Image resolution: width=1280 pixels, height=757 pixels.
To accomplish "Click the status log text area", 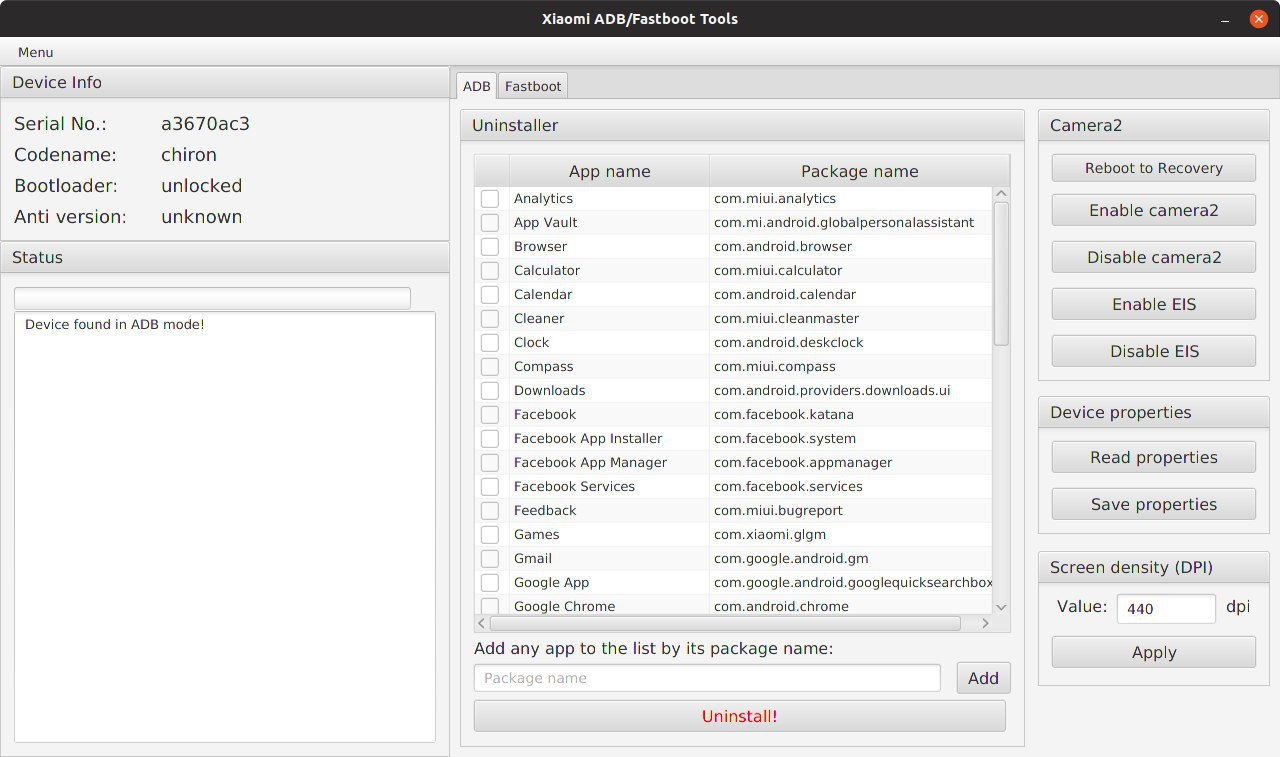I will [225, 527].
